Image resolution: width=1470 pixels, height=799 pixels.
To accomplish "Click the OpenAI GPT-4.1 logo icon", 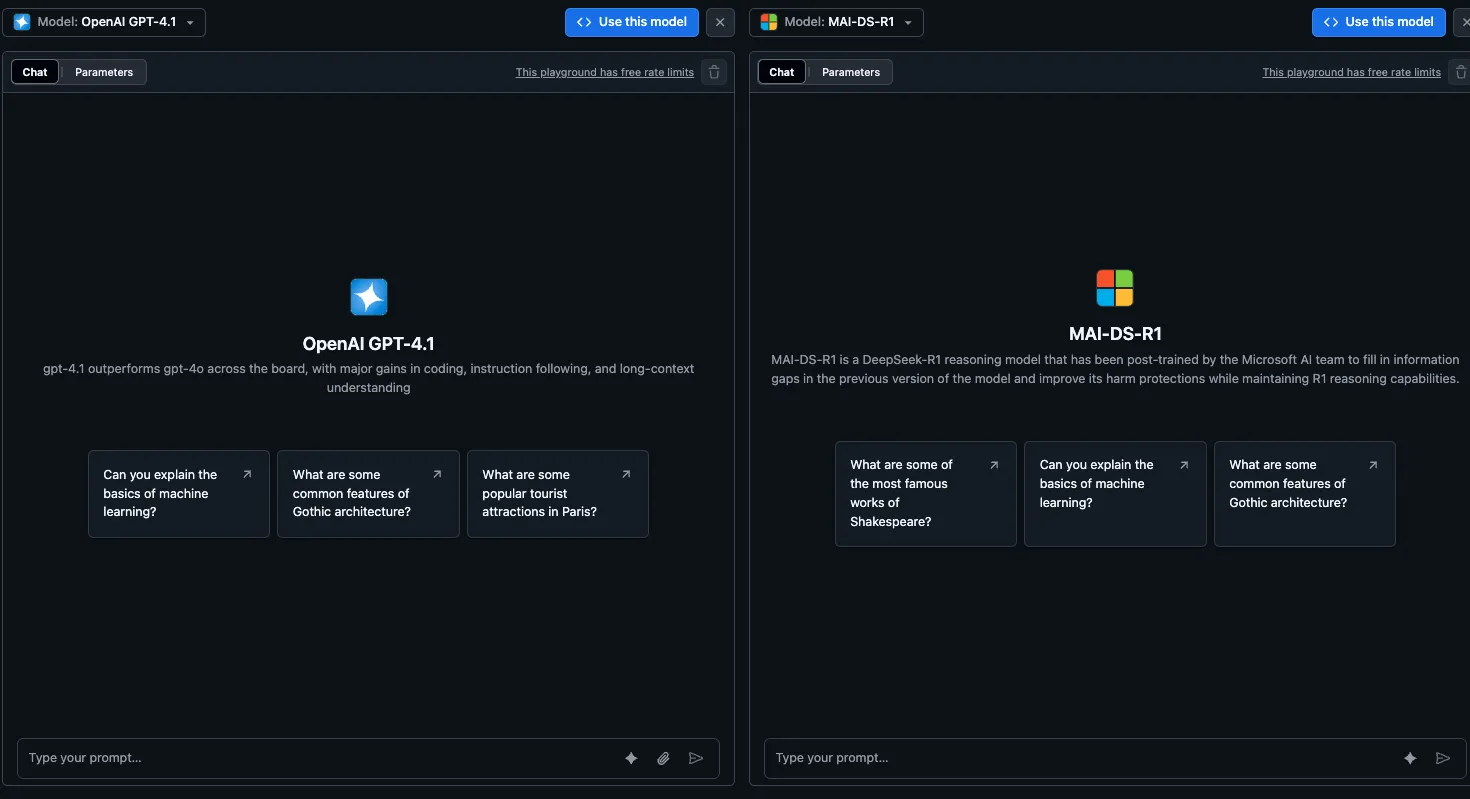I will click(368, 296).
